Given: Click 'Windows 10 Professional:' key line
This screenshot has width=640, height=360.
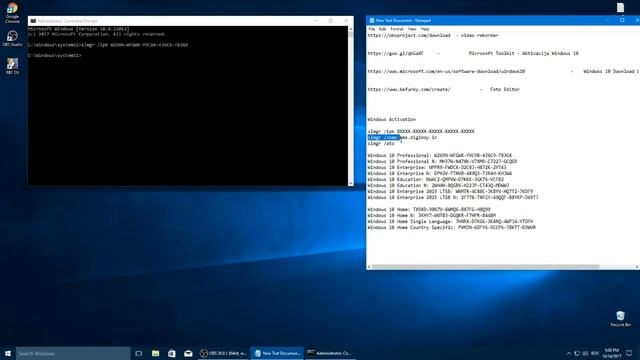Looking at the screenshot, I should [440, 156].
